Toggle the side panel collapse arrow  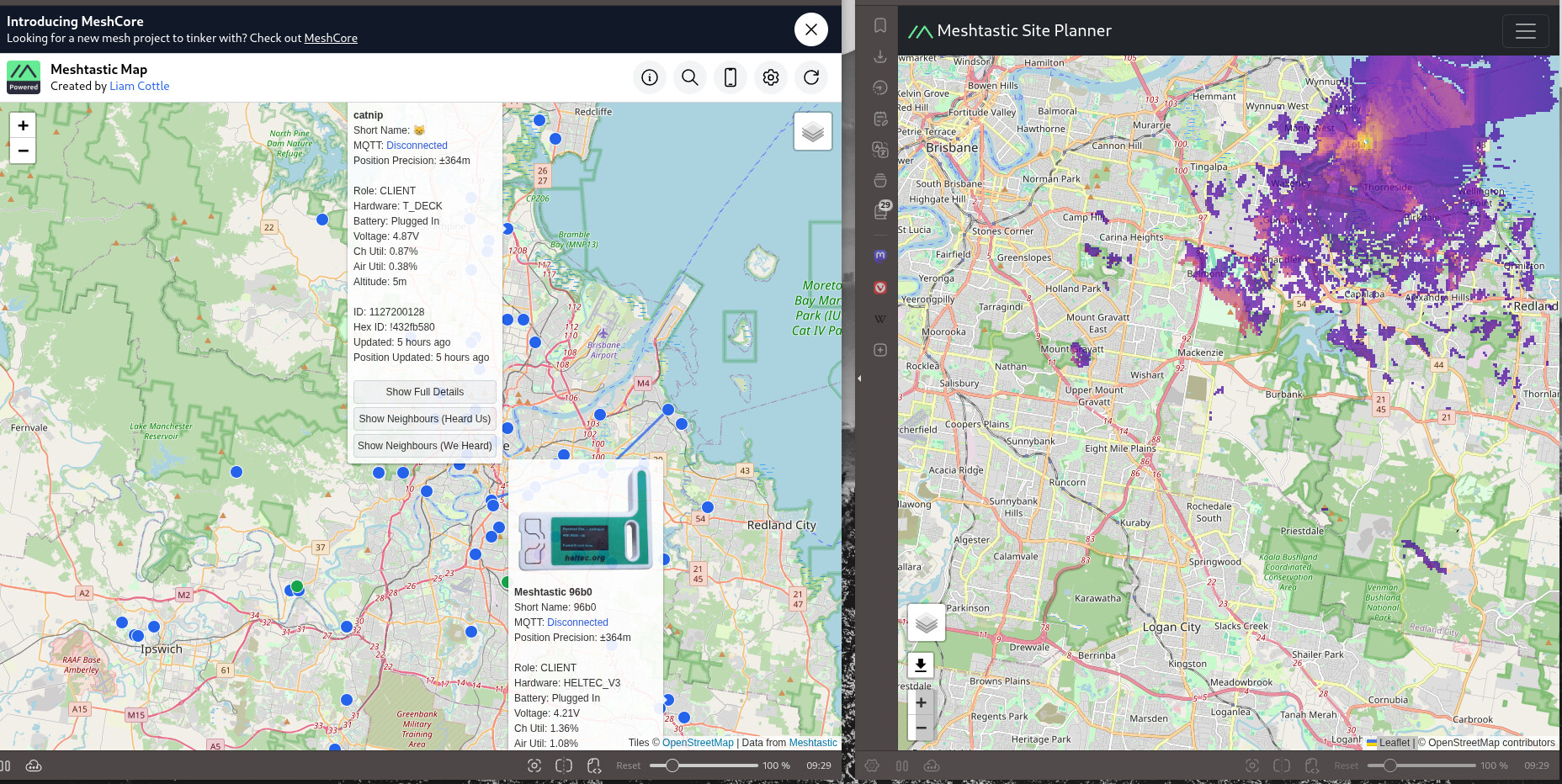[859, 379]
